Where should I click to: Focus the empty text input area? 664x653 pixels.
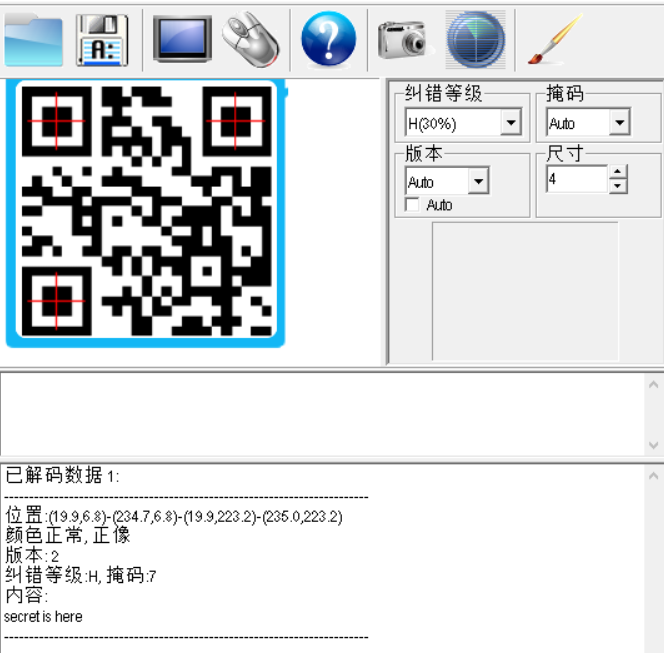point(322,414)
